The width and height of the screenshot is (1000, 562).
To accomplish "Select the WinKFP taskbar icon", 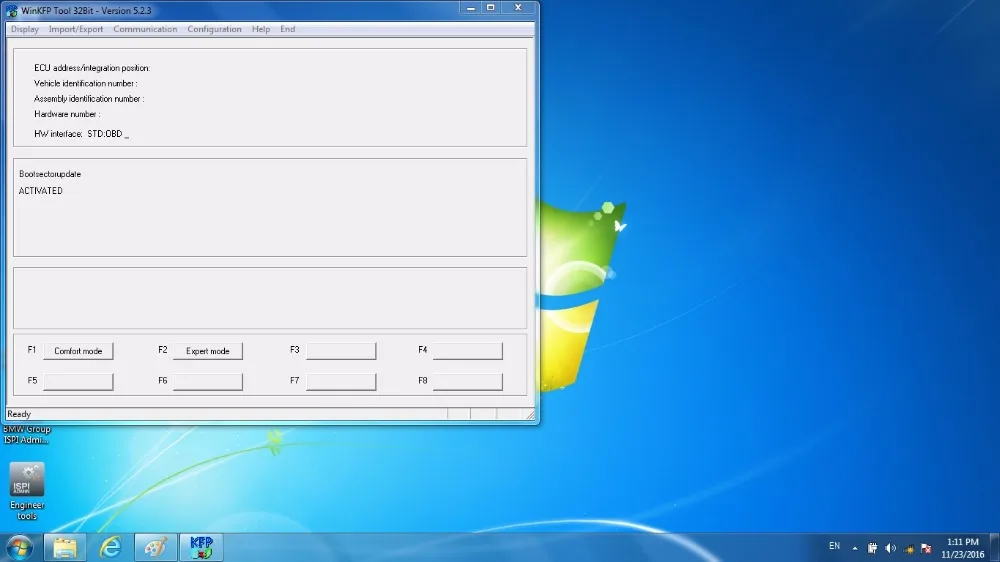I will pyautogui.click(x=202, y=547).
